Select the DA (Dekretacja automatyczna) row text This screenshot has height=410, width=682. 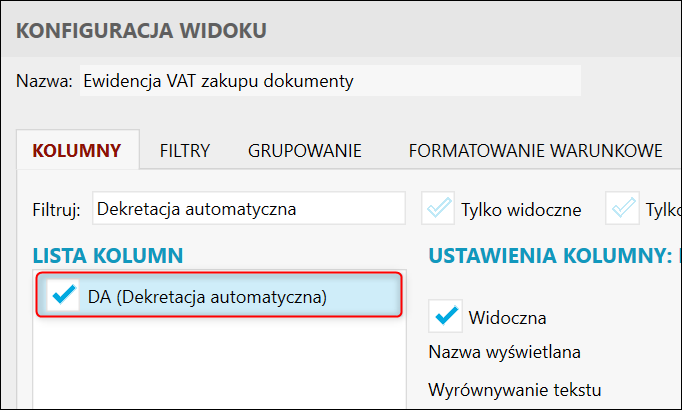coord(207,296)
